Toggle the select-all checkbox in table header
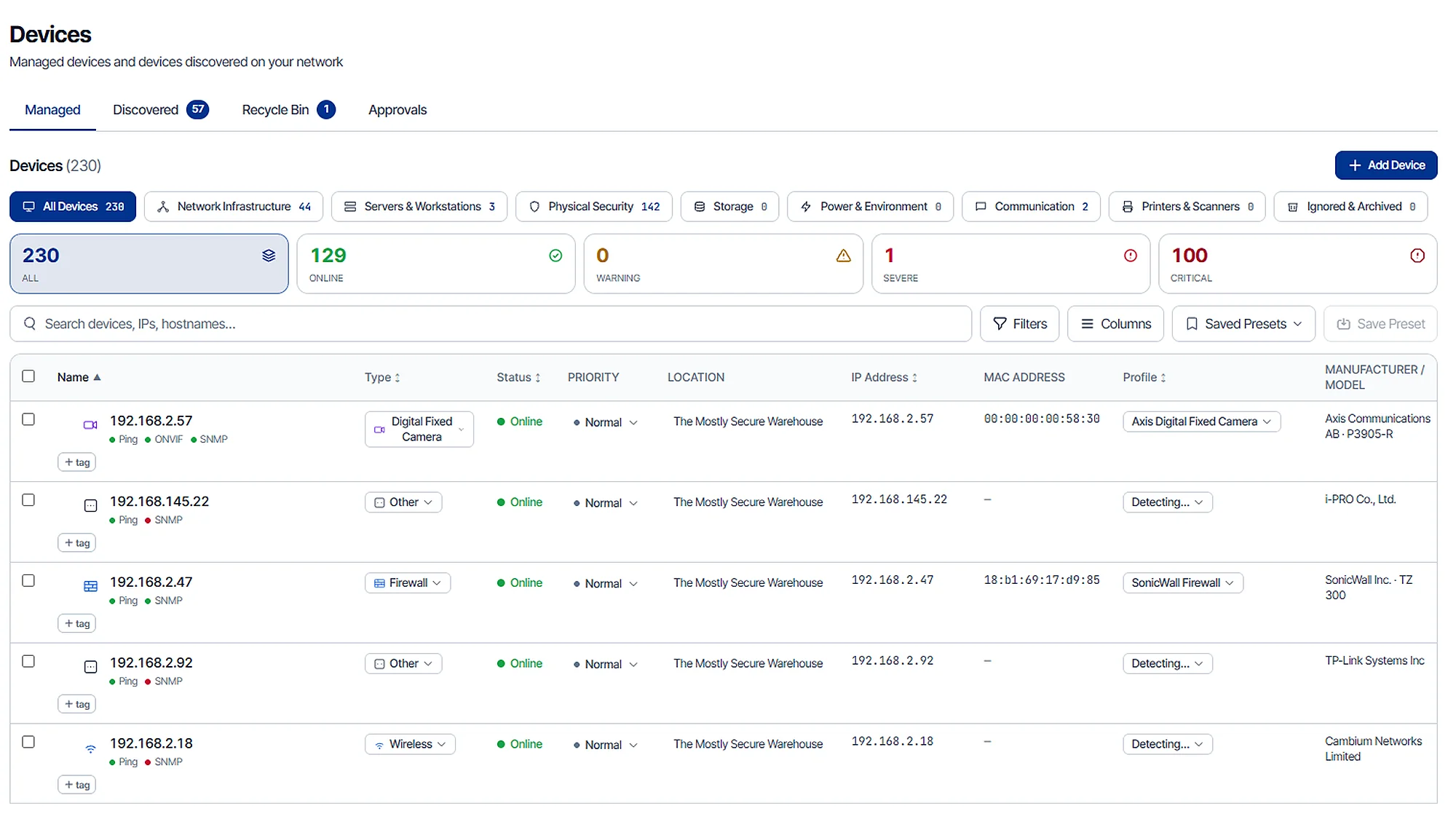Viewport: 1456px width, 819px height. (28, 376)
